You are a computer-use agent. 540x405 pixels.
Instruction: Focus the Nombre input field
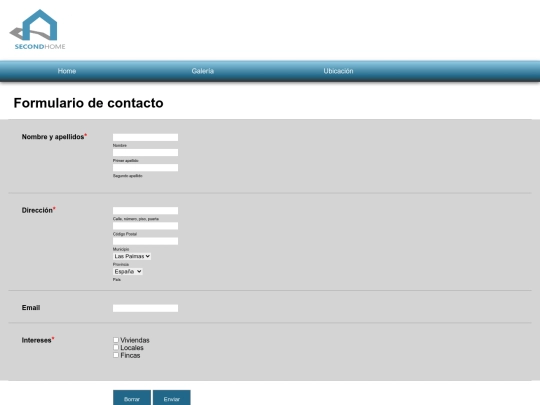coord(145,137)
